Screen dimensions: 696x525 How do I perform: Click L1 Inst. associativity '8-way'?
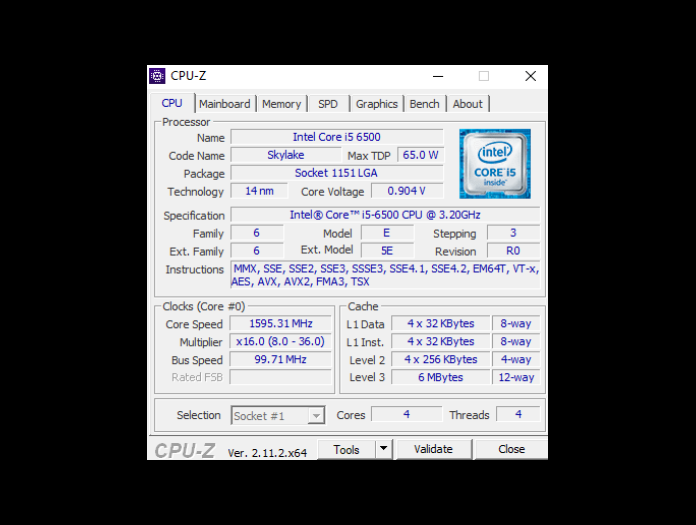pyautogui.click(x=516, y=341)
